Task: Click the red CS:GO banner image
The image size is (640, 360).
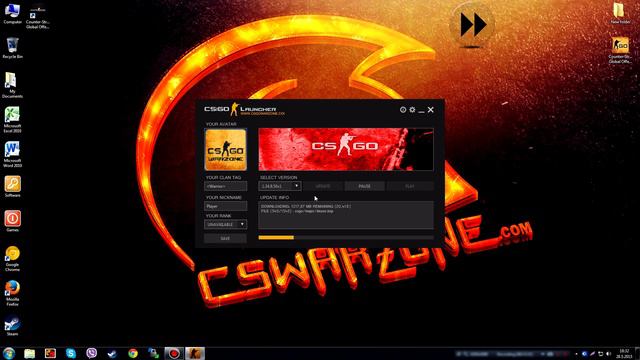Action: tap(346, 149)
